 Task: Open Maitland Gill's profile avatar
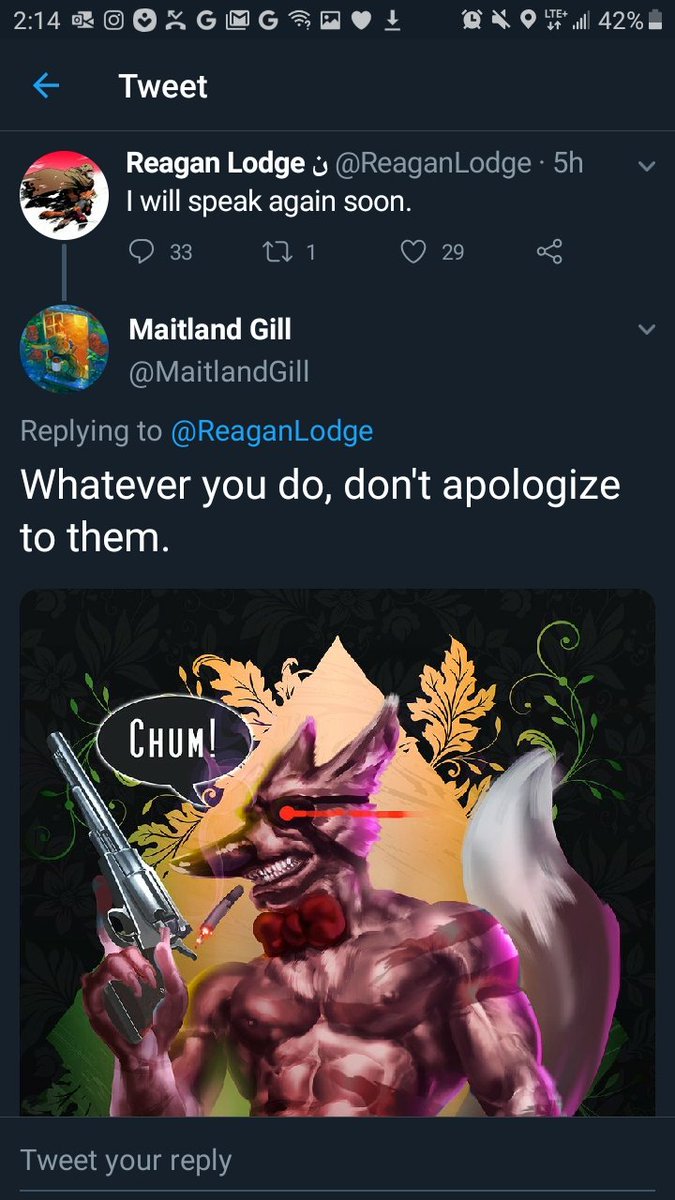pyautogui.click(x=64, y=349)
